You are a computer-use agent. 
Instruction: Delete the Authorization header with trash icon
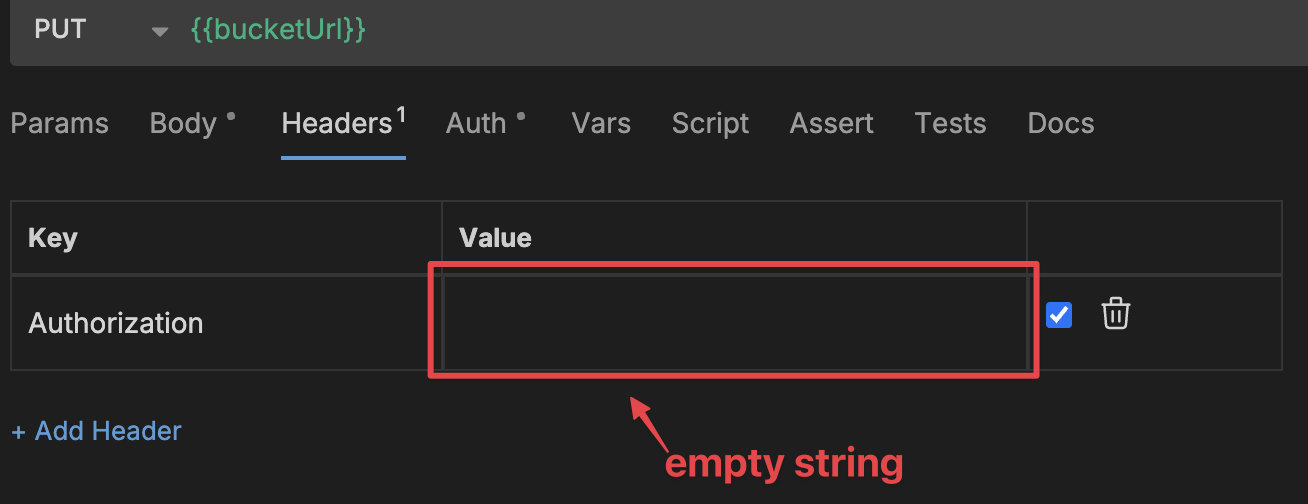click(x=1115, y=314)
